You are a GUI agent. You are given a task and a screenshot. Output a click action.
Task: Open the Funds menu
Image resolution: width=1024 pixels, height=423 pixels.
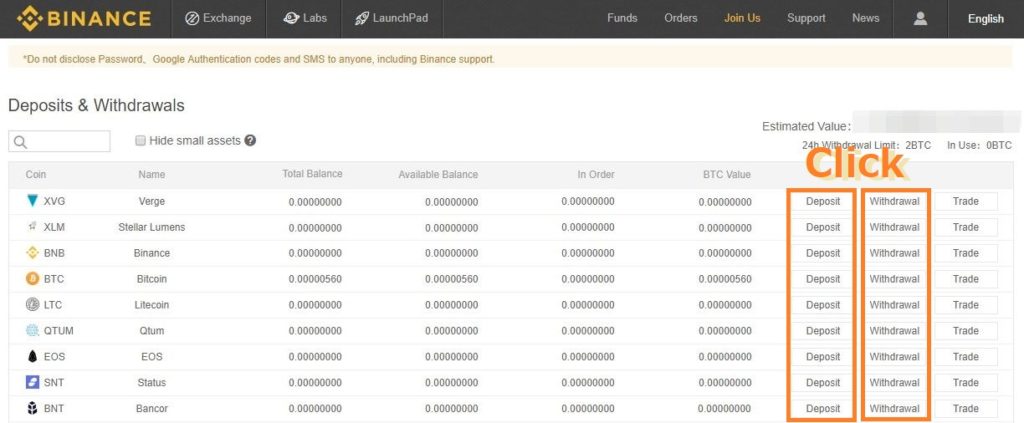tap(622, 18)
